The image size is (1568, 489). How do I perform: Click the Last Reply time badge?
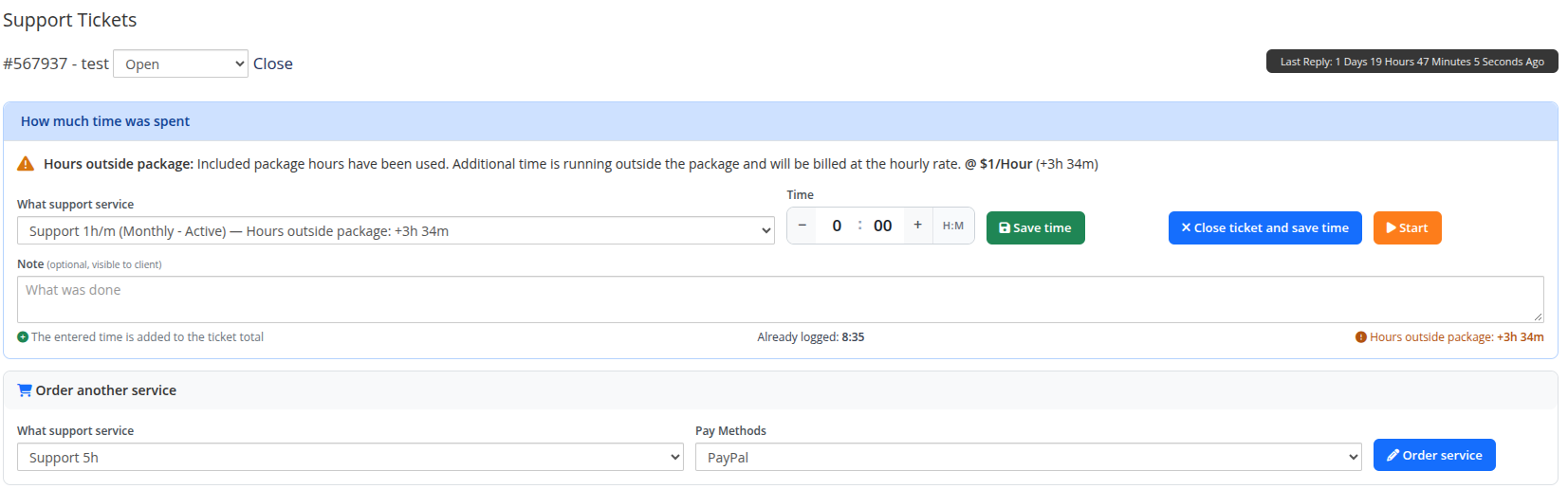point(1412,62)
